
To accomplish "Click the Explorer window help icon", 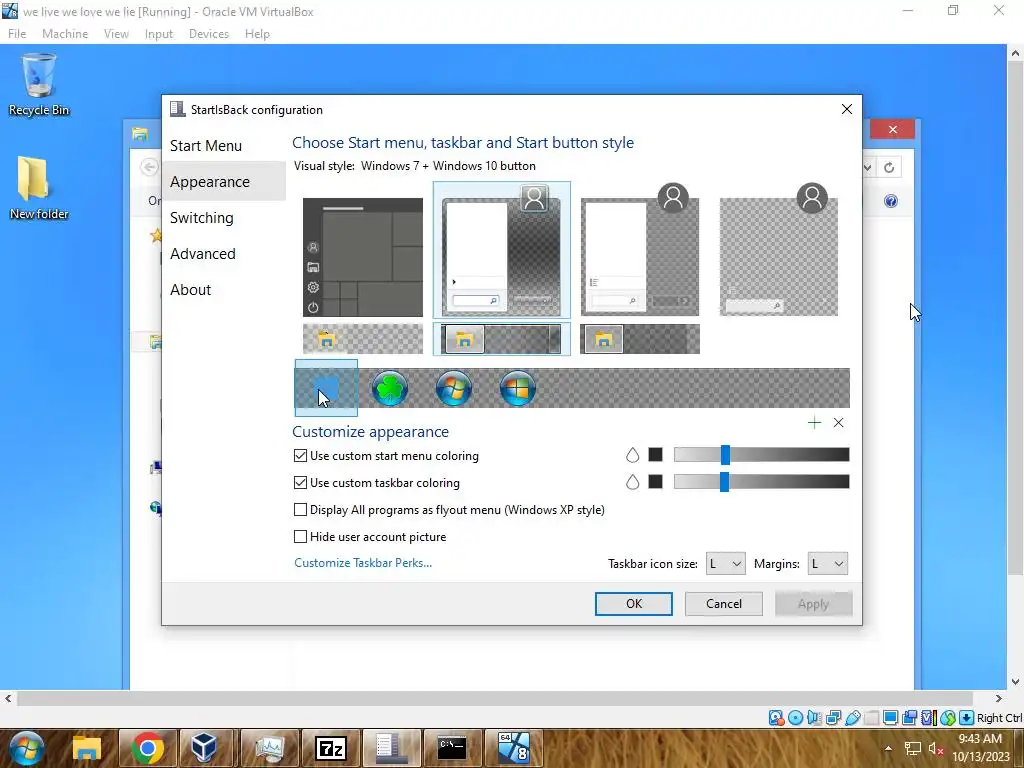I will tap(891, 201).
